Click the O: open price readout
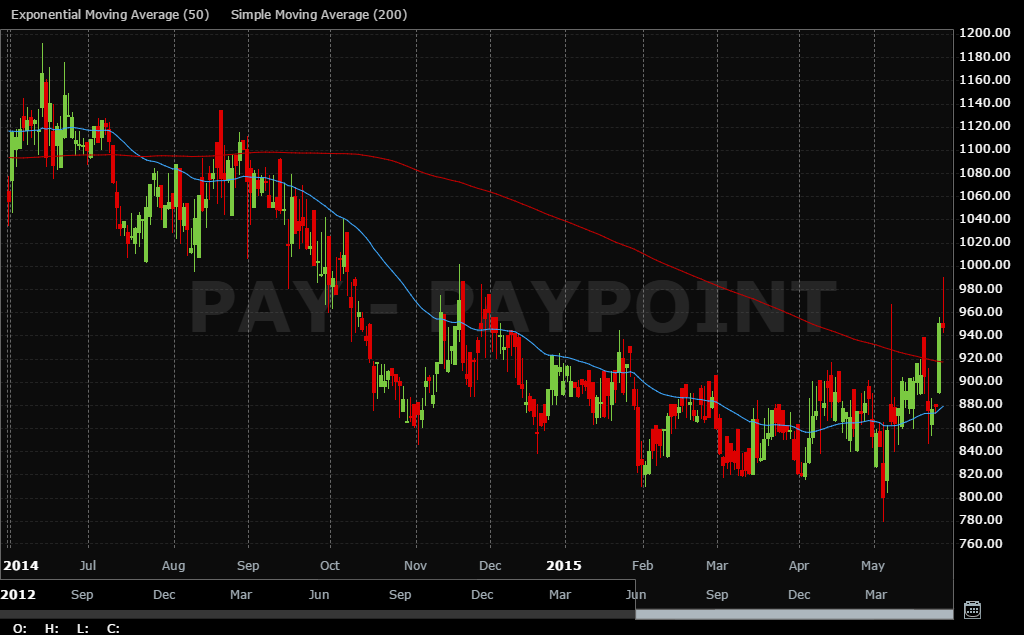1024x635 pixels. tap(20, 628)
